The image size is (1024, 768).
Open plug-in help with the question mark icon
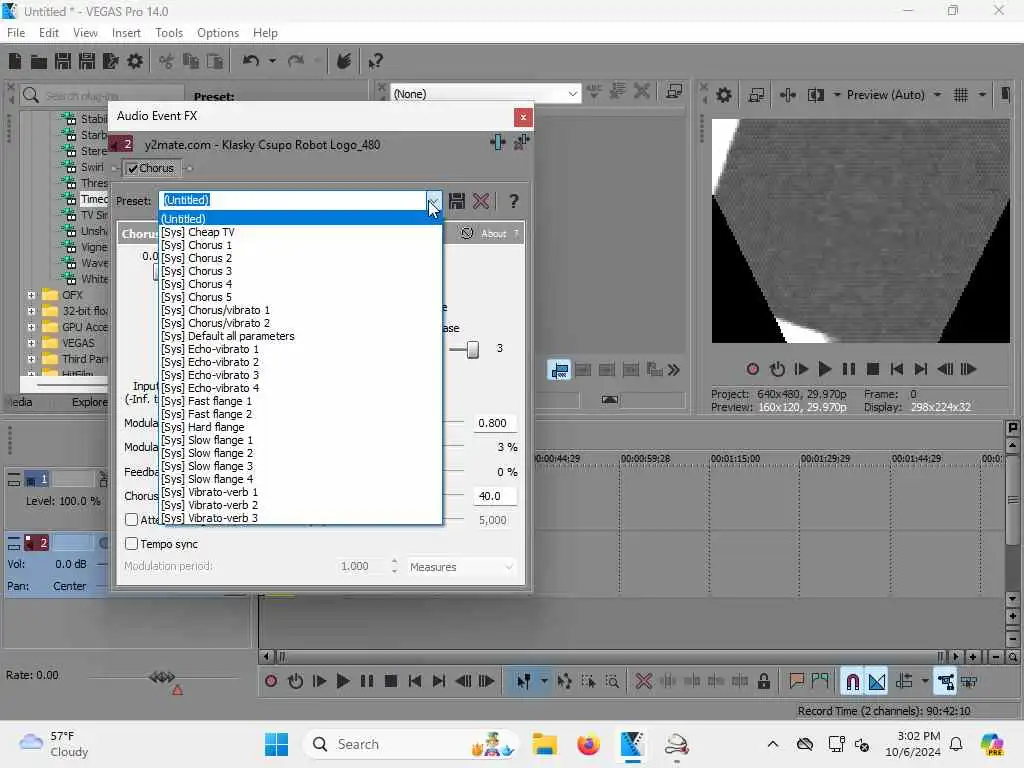tap(514, 200)
